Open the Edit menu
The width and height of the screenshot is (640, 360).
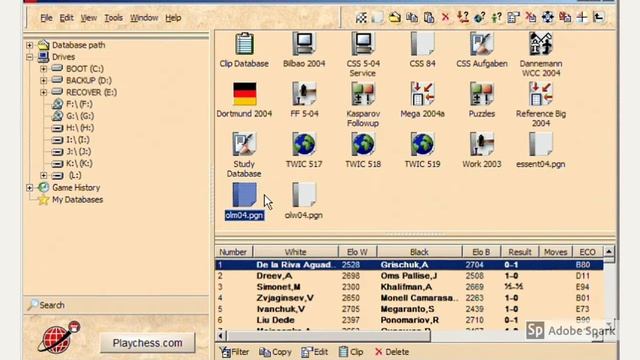point(66,18)
